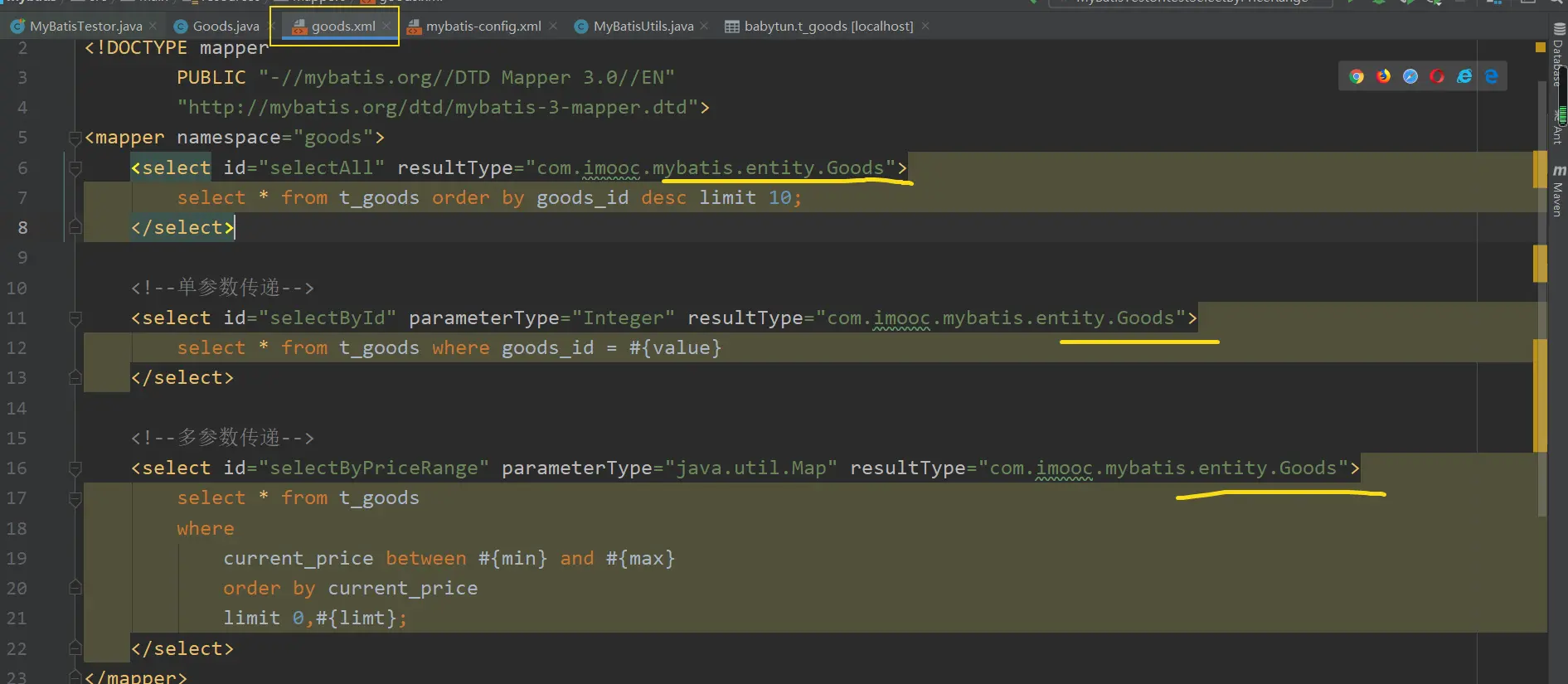Open preview in Safari browser icon

click(x=1410, y=76)
